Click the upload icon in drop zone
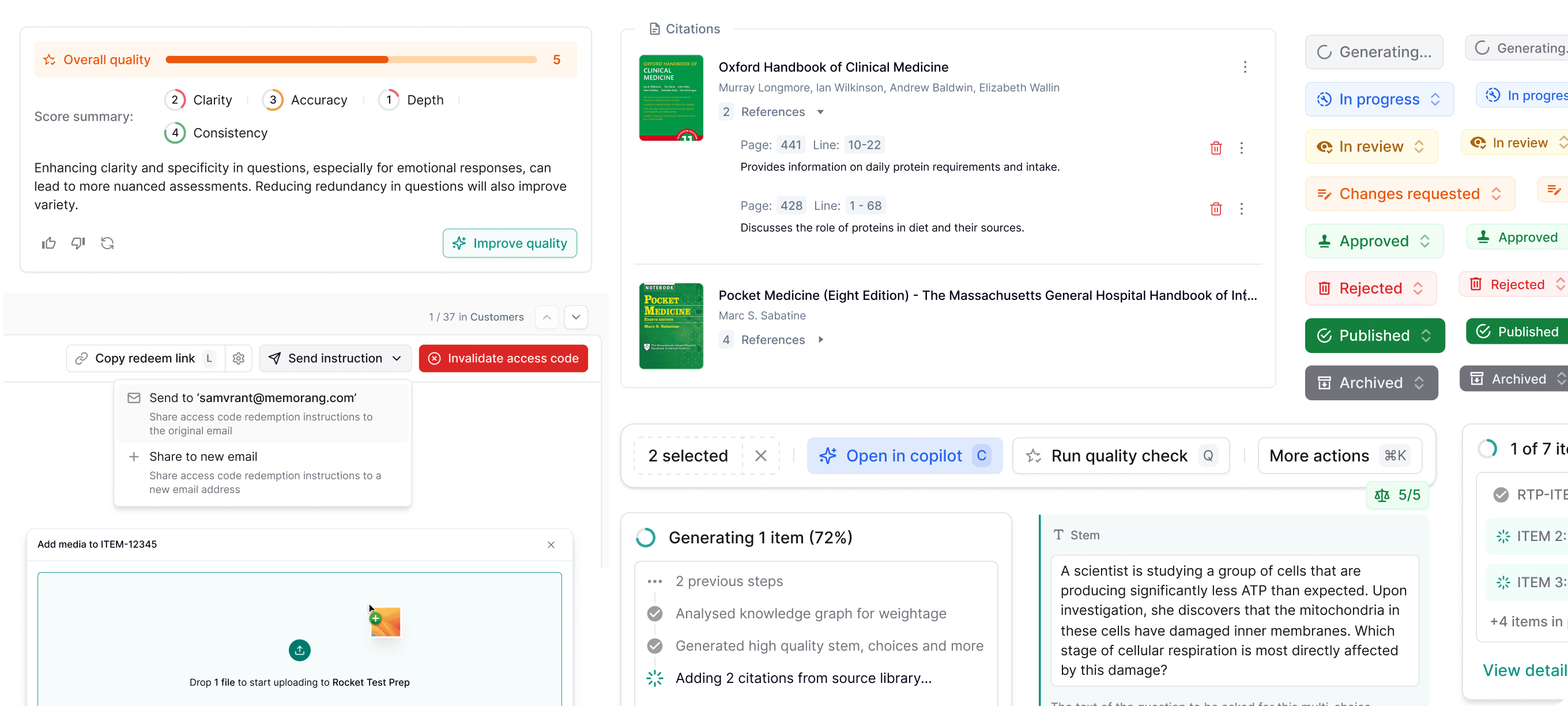The height and width of the screenshot is (706, 1568). 300,650
